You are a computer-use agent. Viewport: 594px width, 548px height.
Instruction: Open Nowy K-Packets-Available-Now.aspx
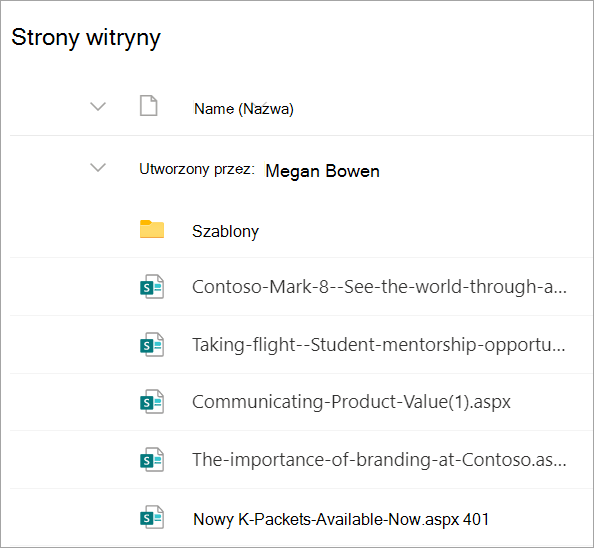tap(341, 519)
